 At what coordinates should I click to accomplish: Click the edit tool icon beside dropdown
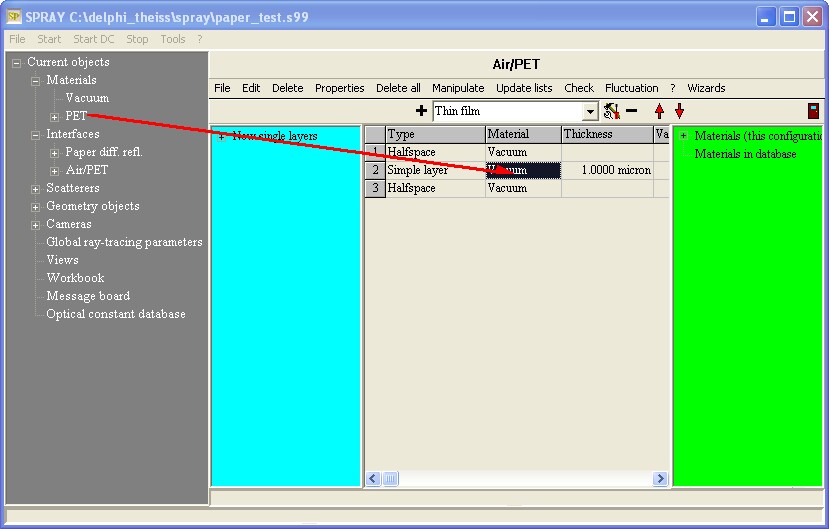611,111
